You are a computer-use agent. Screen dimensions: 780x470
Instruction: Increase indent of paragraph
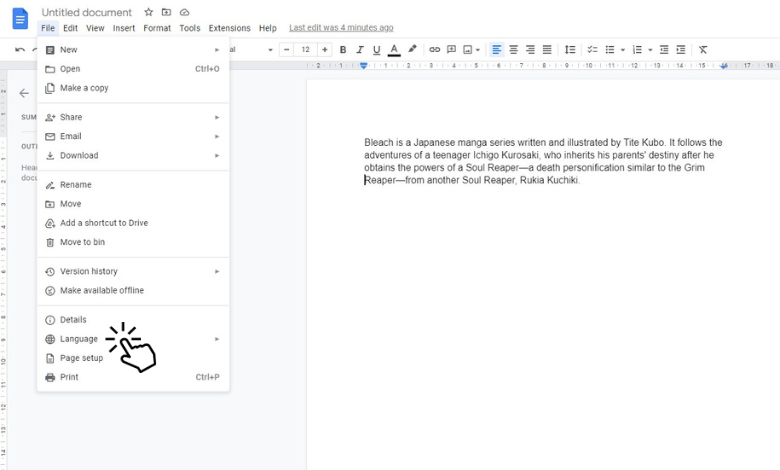(681, 50)
